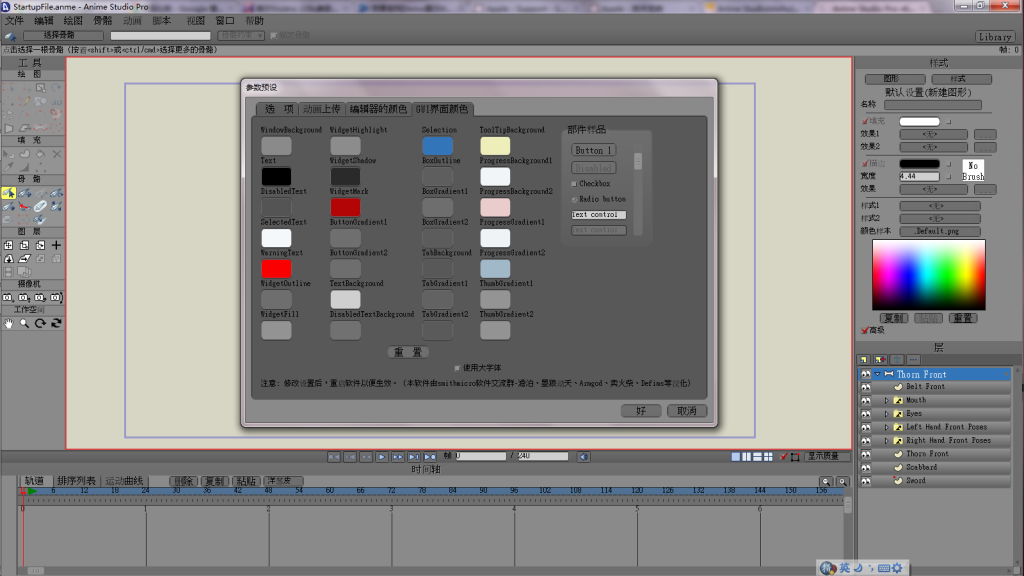
Task: Click the IME keyboard icon in language bar
Action: point(884,568)
